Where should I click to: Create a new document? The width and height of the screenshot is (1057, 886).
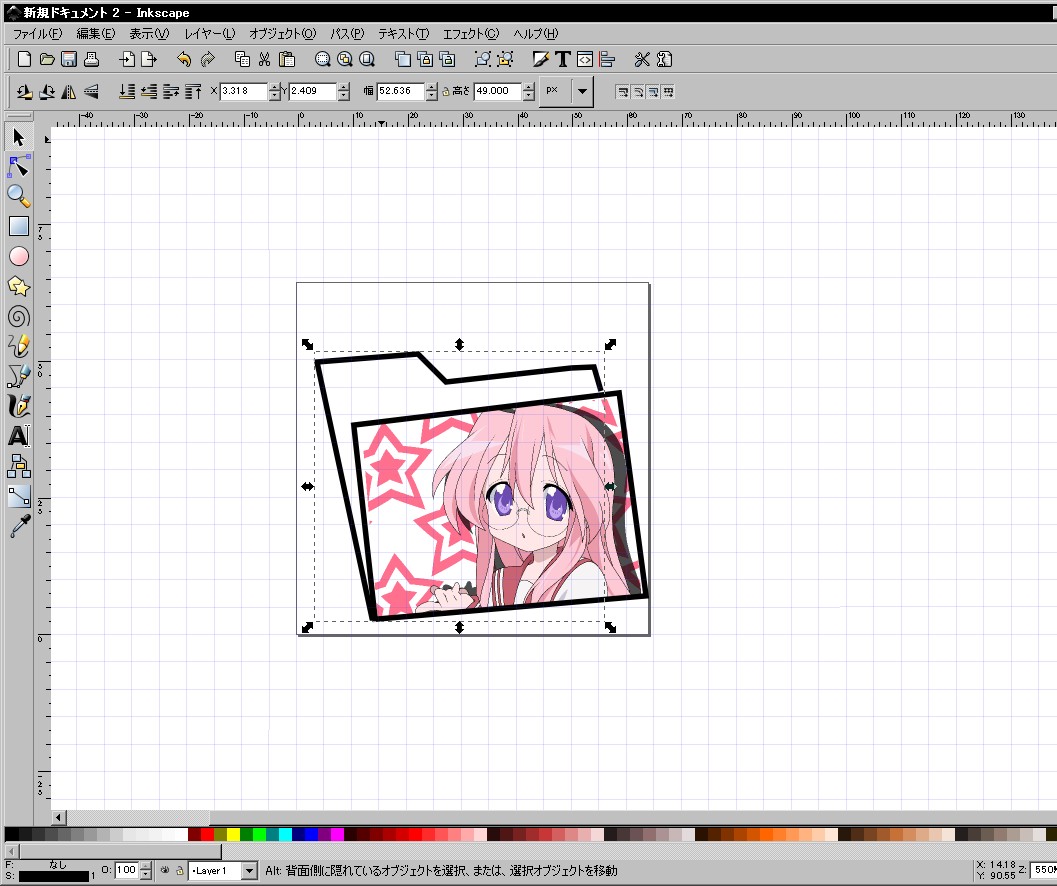(24, 59)
